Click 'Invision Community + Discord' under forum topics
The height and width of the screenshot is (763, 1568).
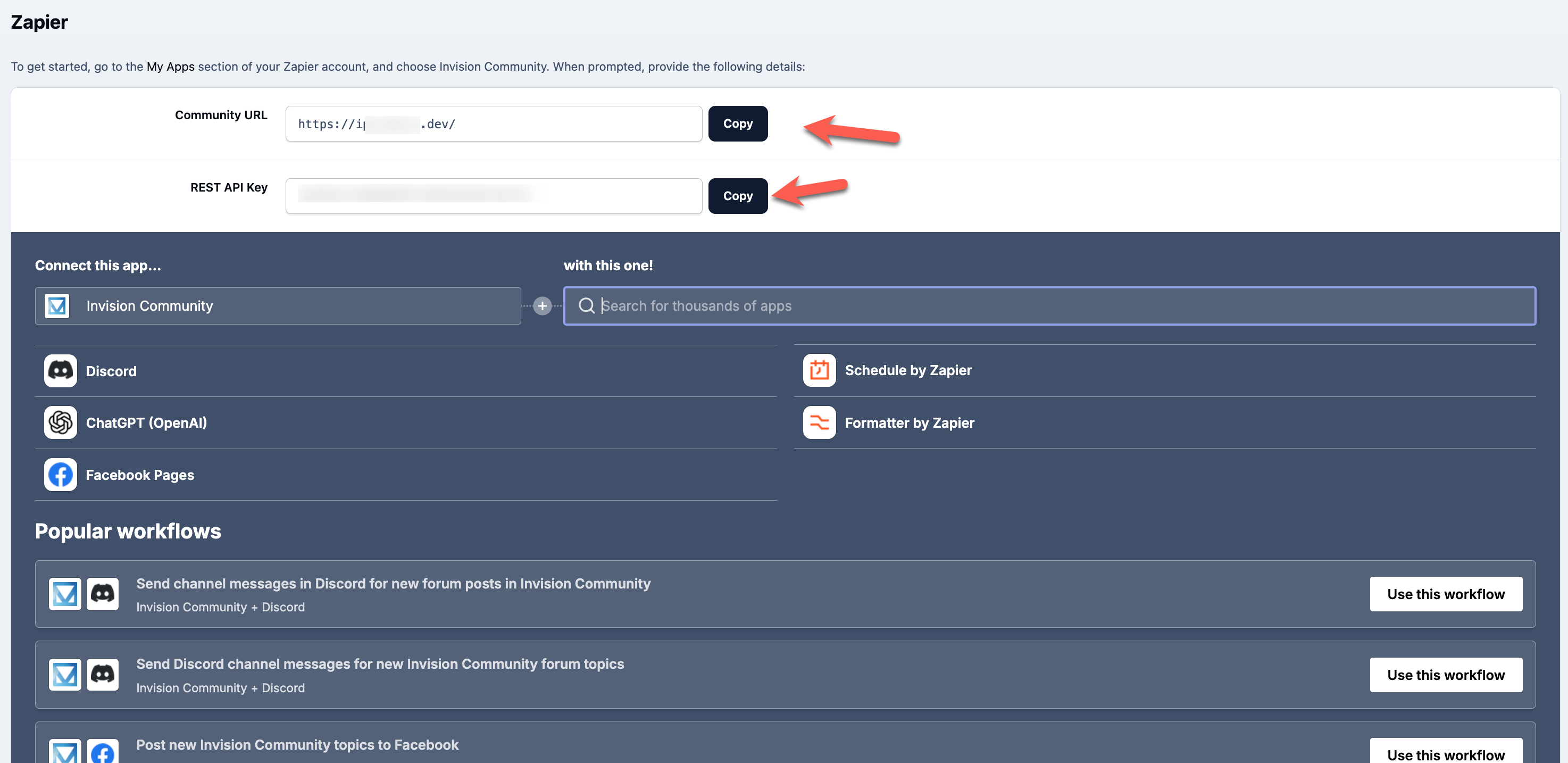pos(220,688)
